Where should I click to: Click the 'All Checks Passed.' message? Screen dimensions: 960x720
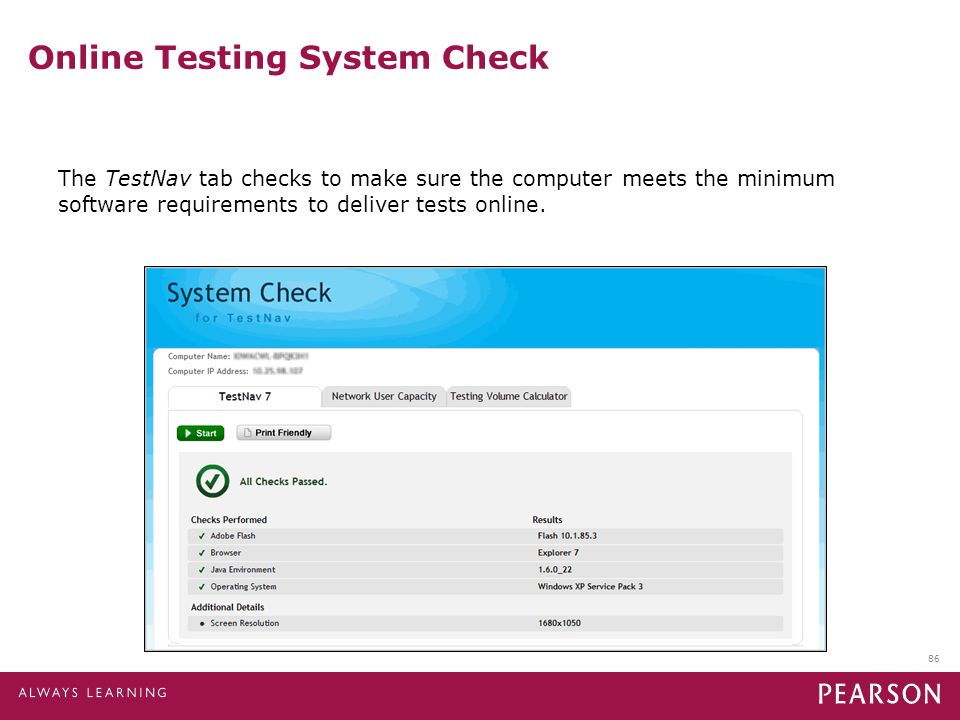tap(283, 482)
